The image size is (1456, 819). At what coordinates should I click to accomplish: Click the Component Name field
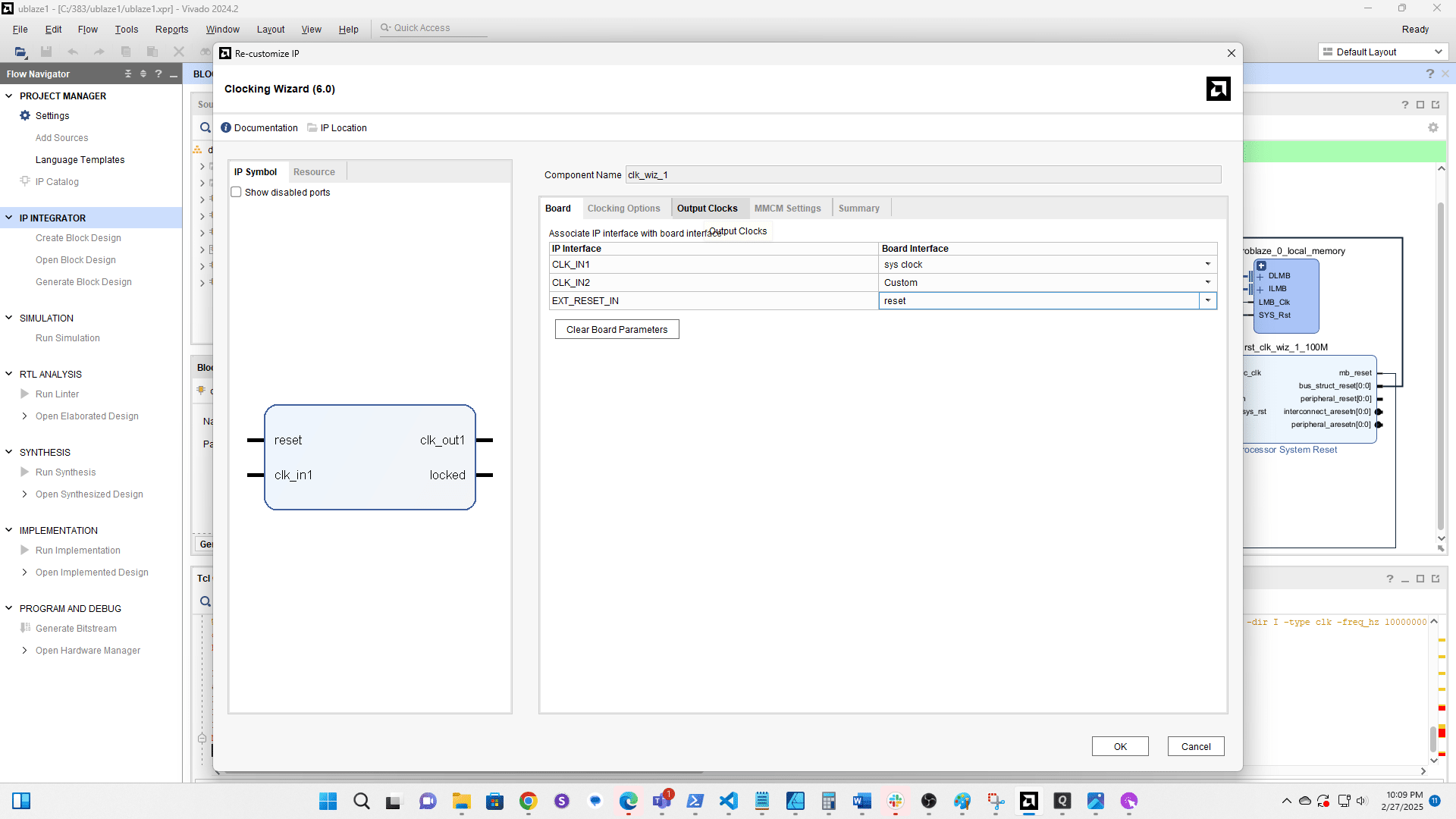(x=922, y=174)
